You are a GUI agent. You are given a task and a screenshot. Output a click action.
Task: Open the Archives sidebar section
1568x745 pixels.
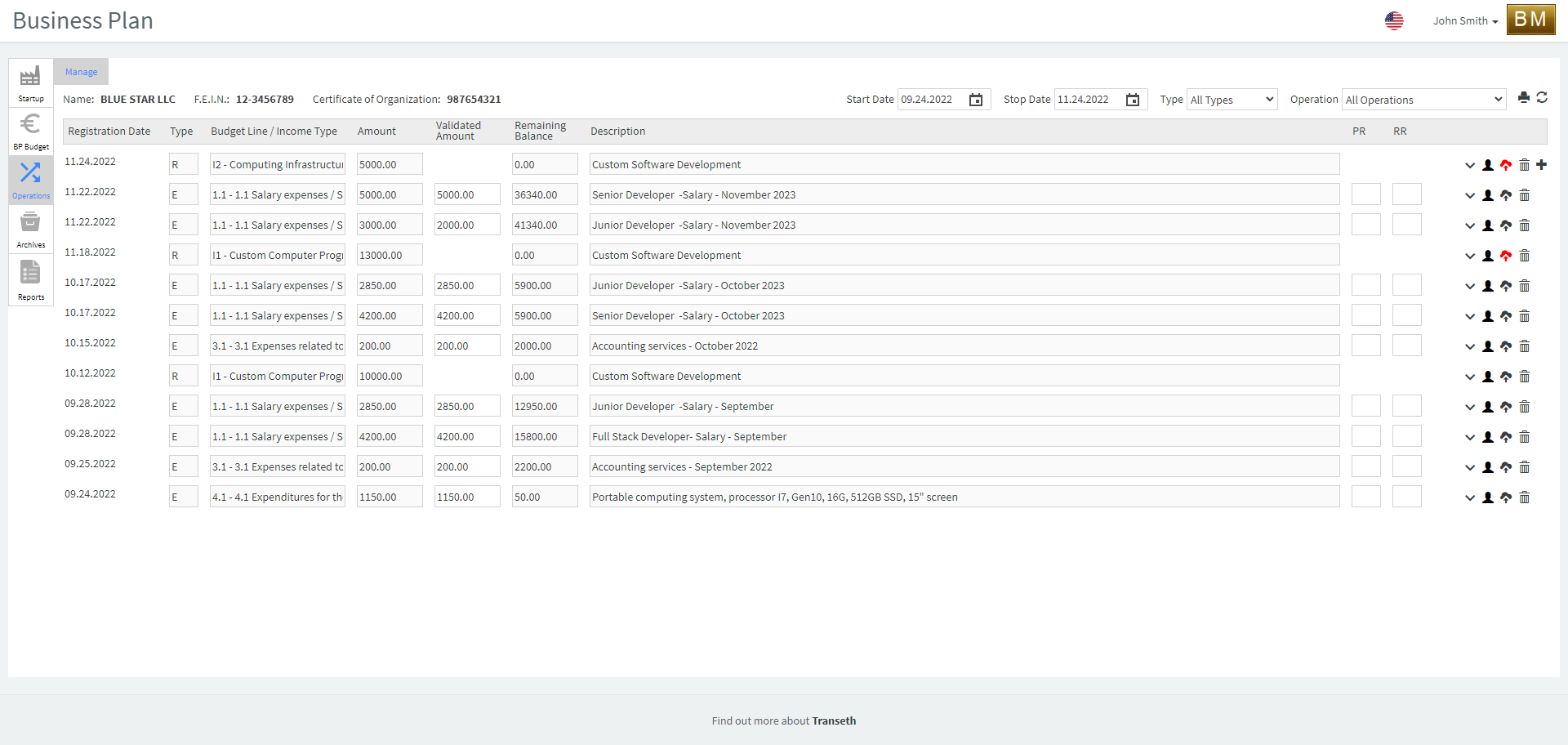(x=31, y=230)
